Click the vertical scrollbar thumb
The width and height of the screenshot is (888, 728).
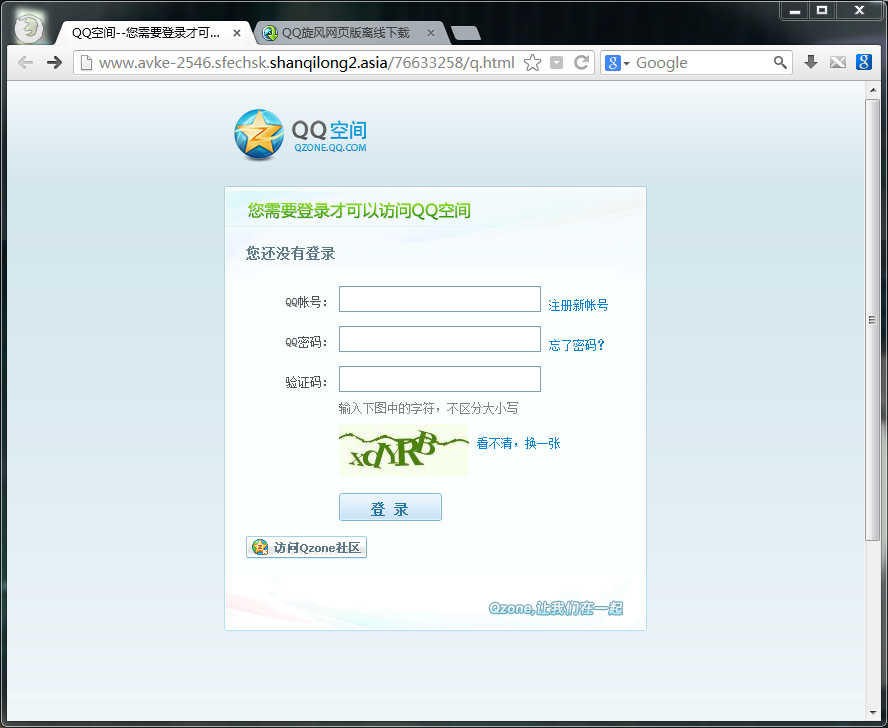(x=872, y=320)
